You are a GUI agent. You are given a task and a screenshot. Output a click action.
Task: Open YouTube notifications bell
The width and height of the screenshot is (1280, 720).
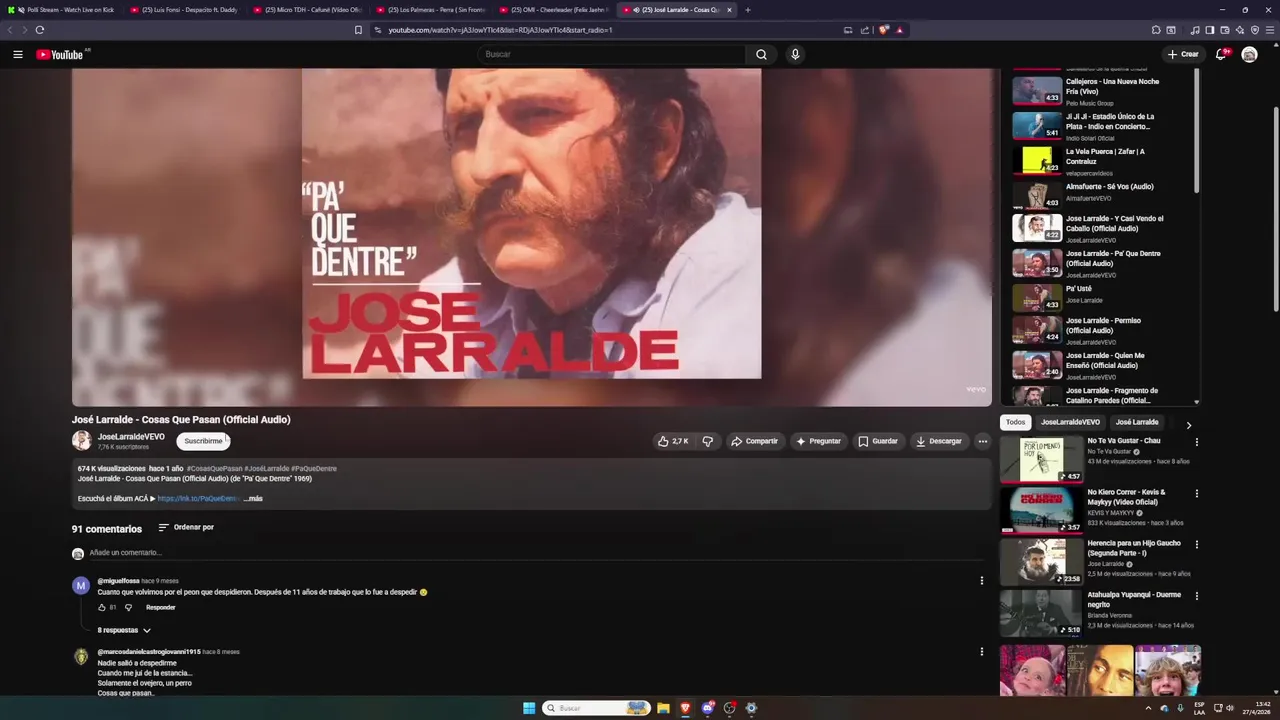1221,54
